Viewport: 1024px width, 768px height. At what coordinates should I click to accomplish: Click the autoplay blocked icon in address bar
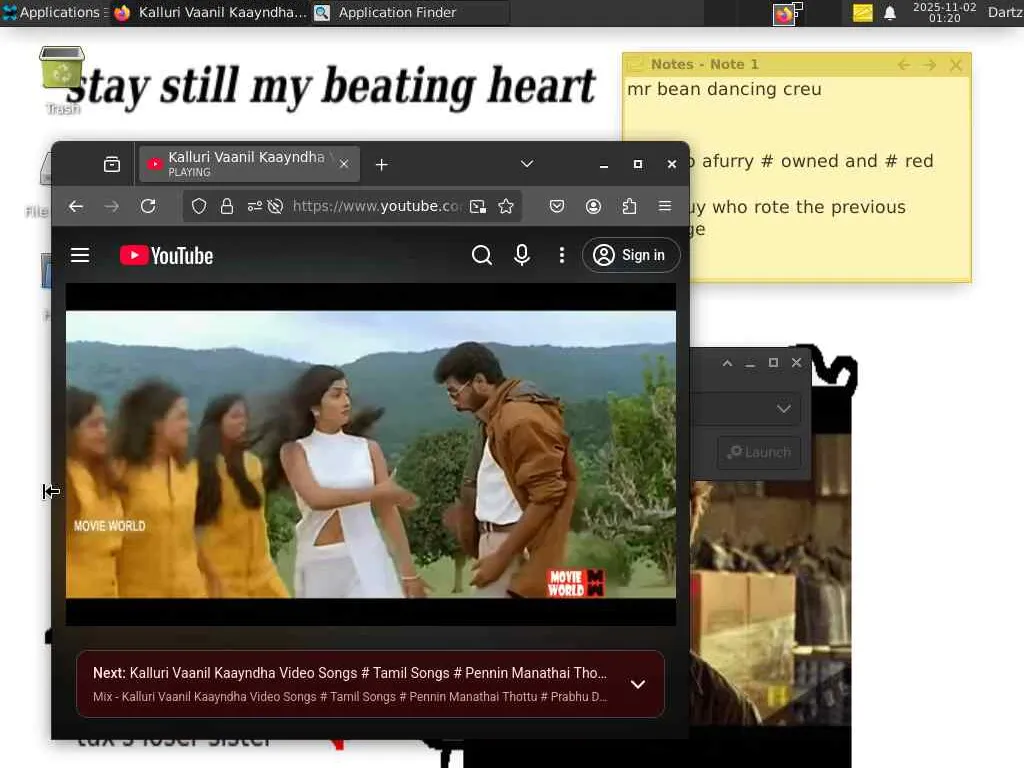point(276,206)
